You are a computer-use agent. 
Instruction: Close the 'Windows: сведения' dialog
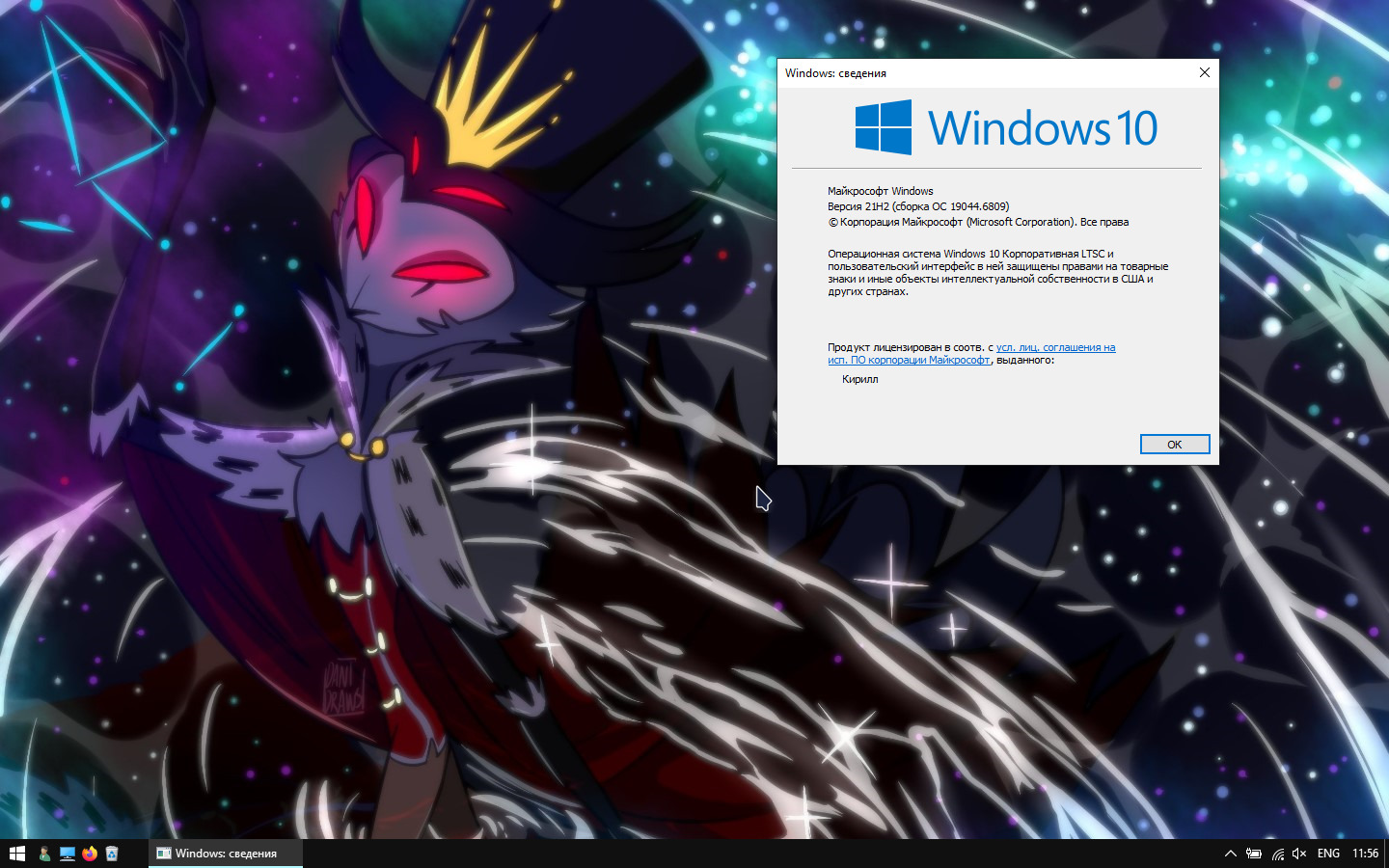tap(1204, 72)
